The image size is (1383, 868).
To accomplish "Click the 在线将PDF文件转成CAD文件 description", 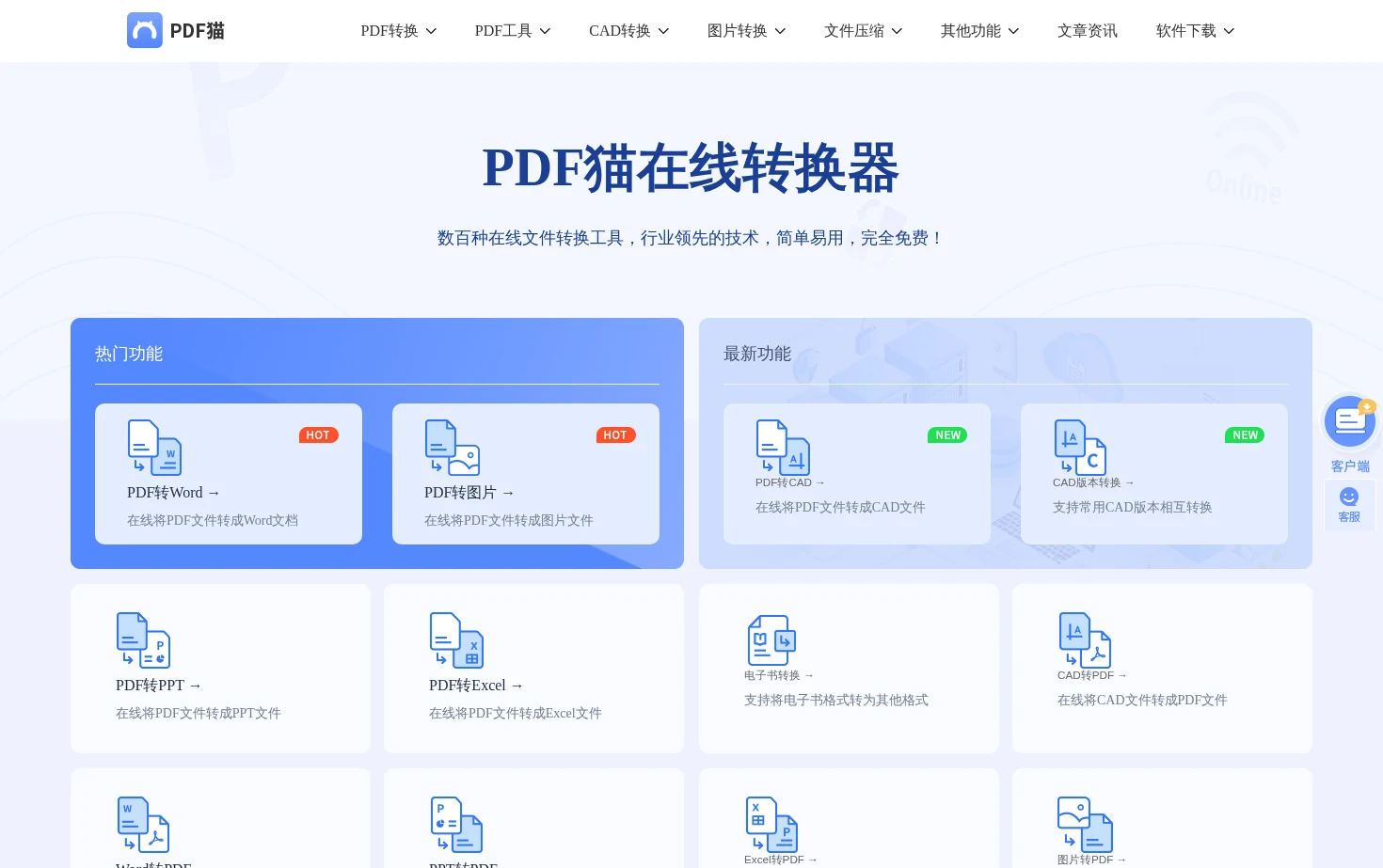I will 840,508.
